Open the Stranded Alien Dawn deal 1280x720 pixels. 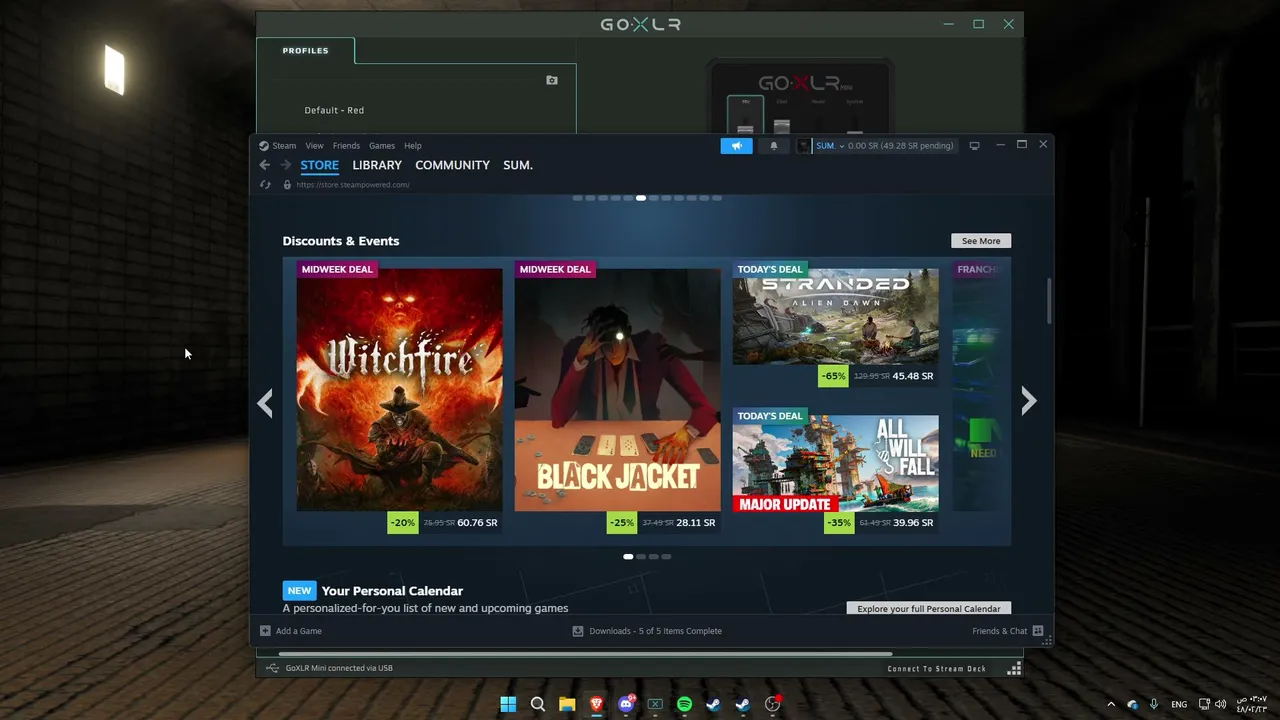pos(835,316)
